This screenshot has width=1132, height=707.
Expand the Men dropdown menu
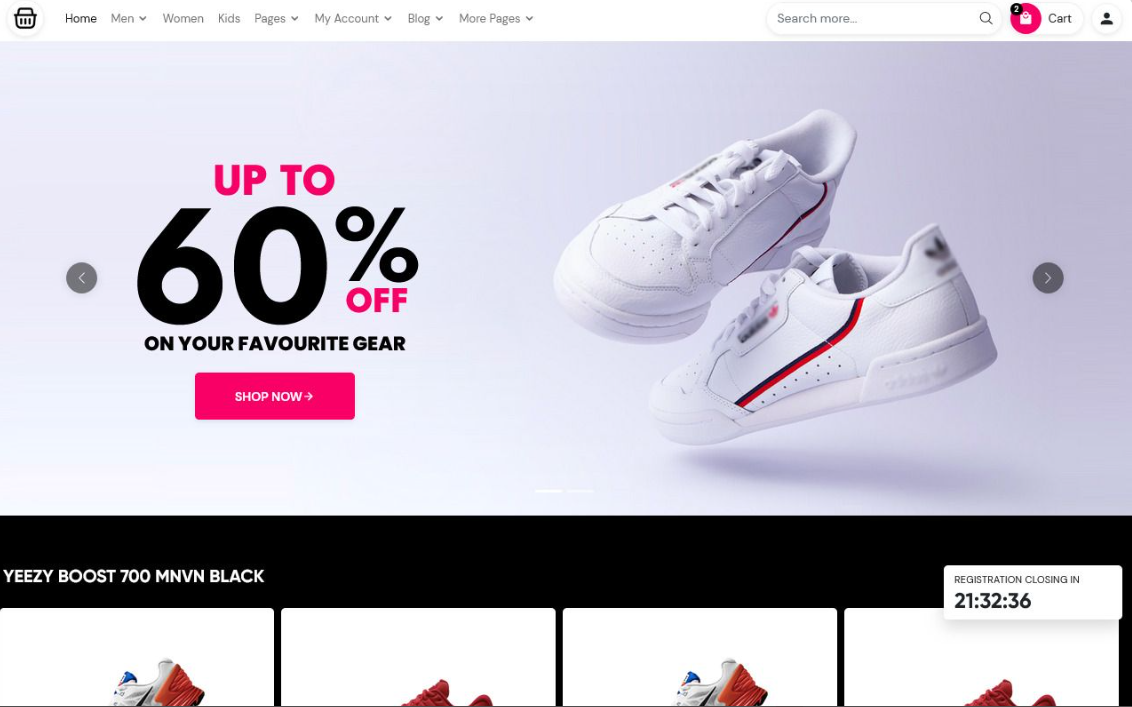pos(129,18)
